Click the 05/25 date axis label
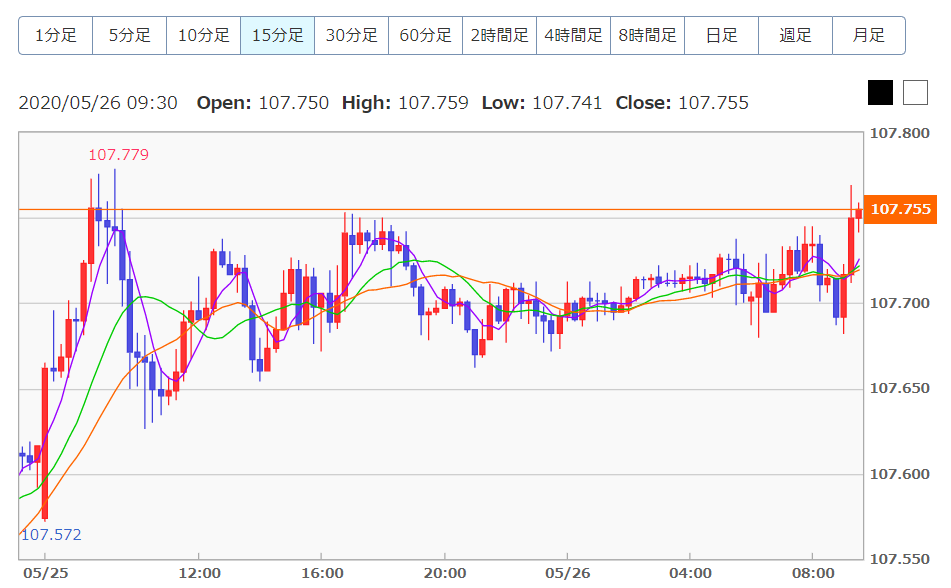 pyautogui.click(x=45, y=573)
